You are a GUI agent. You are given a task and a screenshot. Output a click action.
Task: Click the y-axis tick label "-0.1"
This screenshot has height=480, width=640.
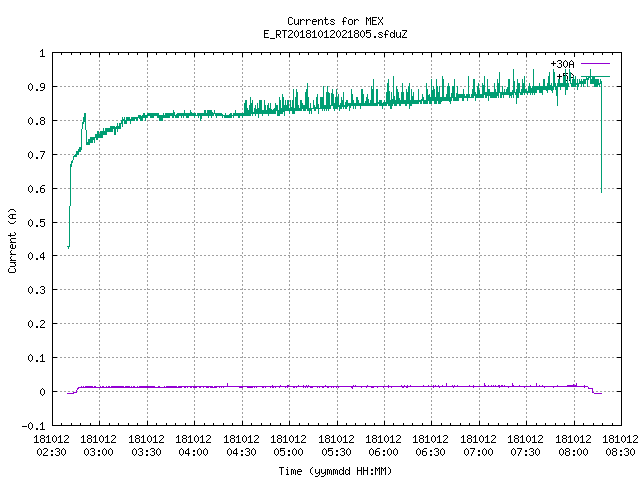click(x=33, y=426)
